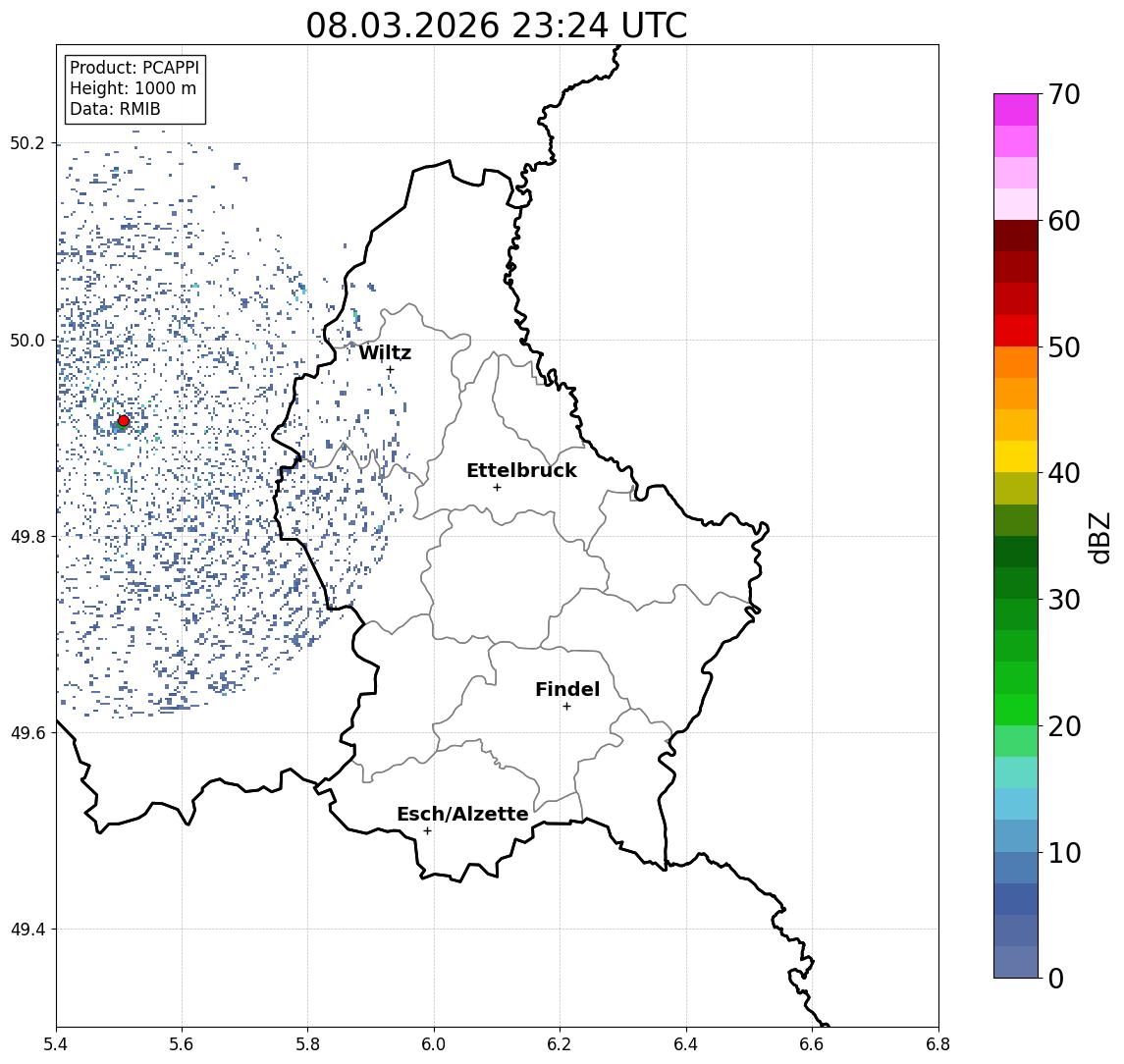This screenshot has width=1124, height=1064.
Task: Click the colorbar 40 tick label
Action: point(1064,473)
